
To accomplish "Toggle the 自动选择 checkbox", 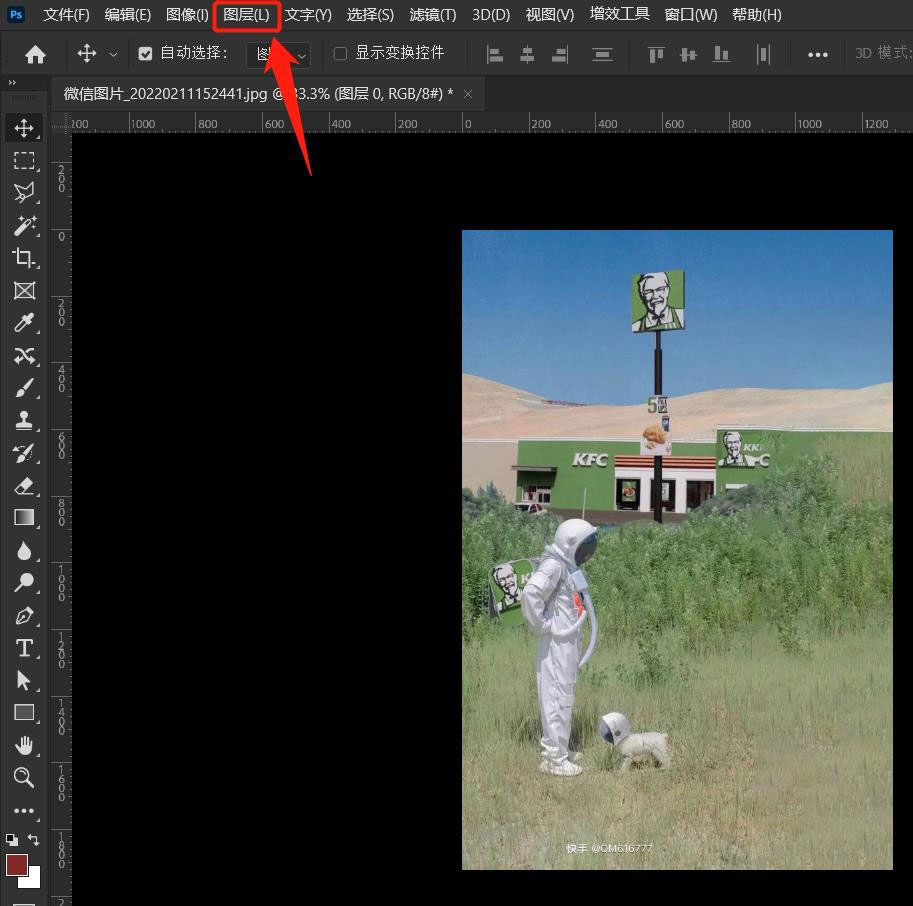I will pos(145,54).
